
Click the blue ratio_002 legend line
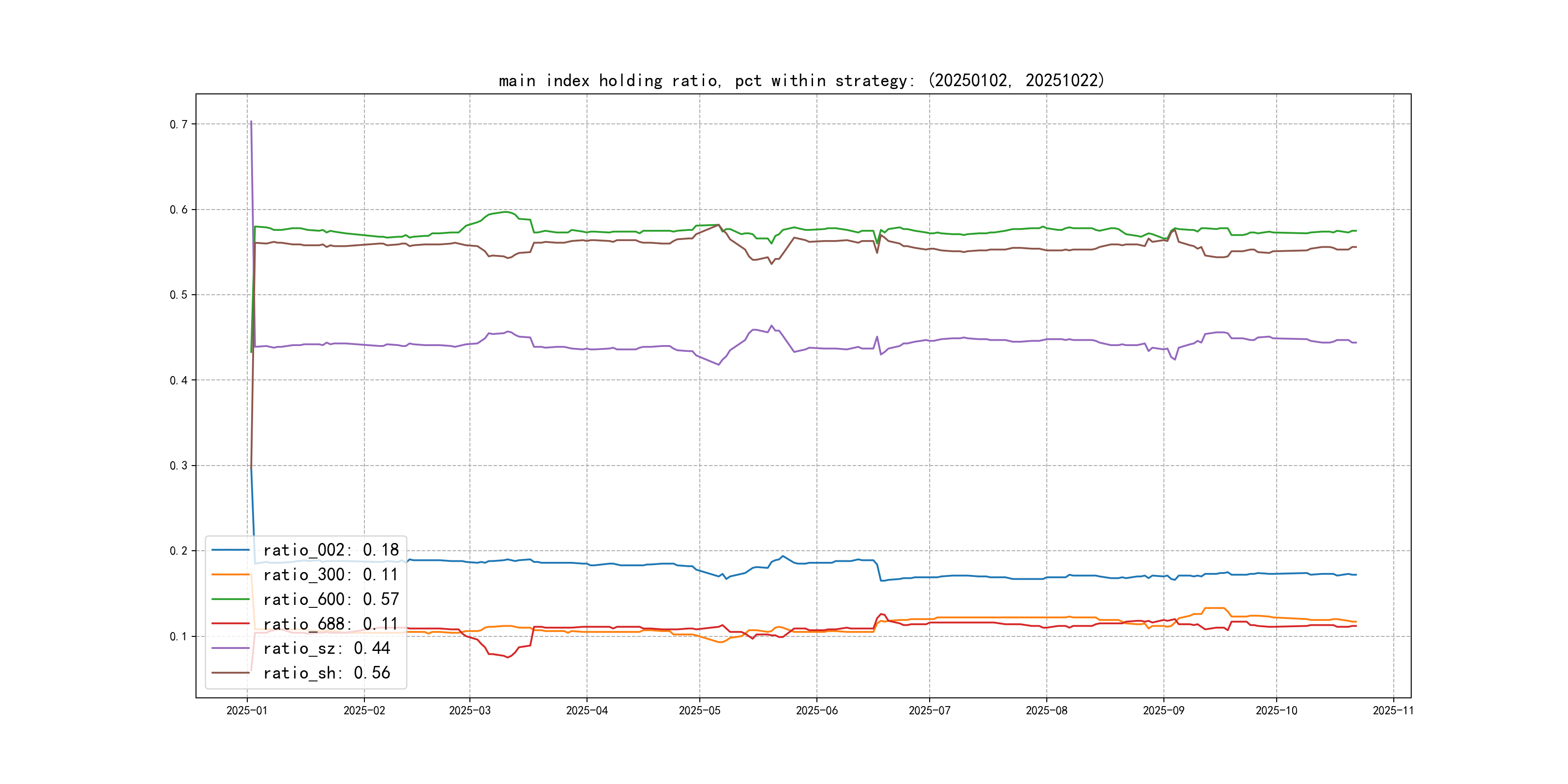click(230, 550)
